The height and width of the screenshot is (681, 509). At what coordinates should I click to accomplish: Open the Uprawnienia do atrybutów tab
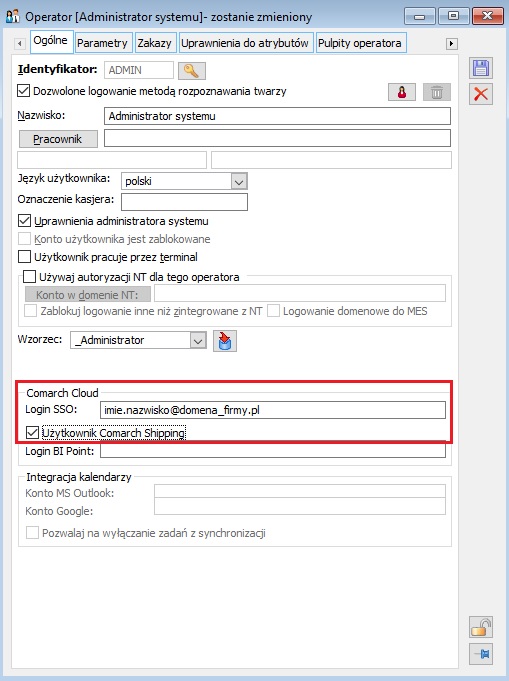245,43
